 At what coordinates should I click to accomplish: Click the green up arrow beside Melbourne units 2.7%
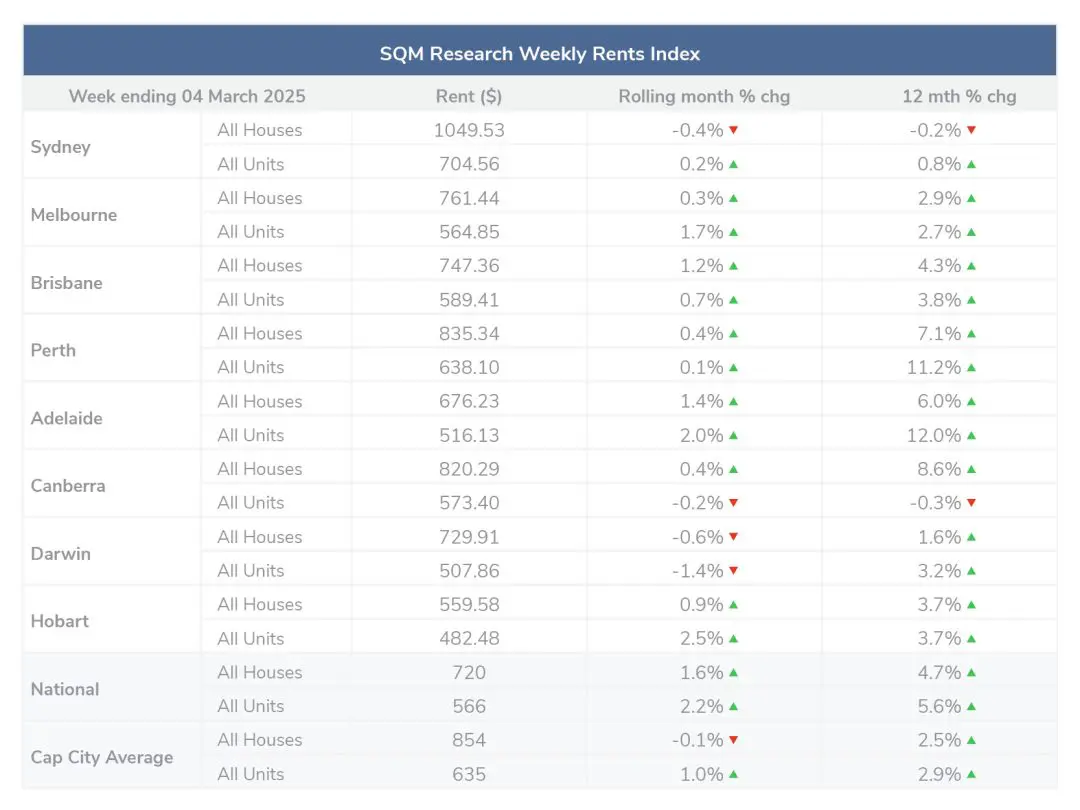coord(971,232)
